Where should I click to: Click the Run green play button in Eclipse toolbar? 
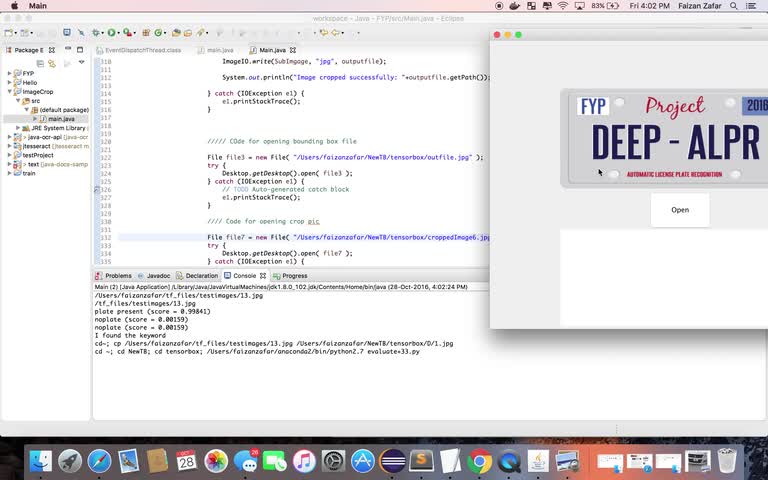point(111,33)
